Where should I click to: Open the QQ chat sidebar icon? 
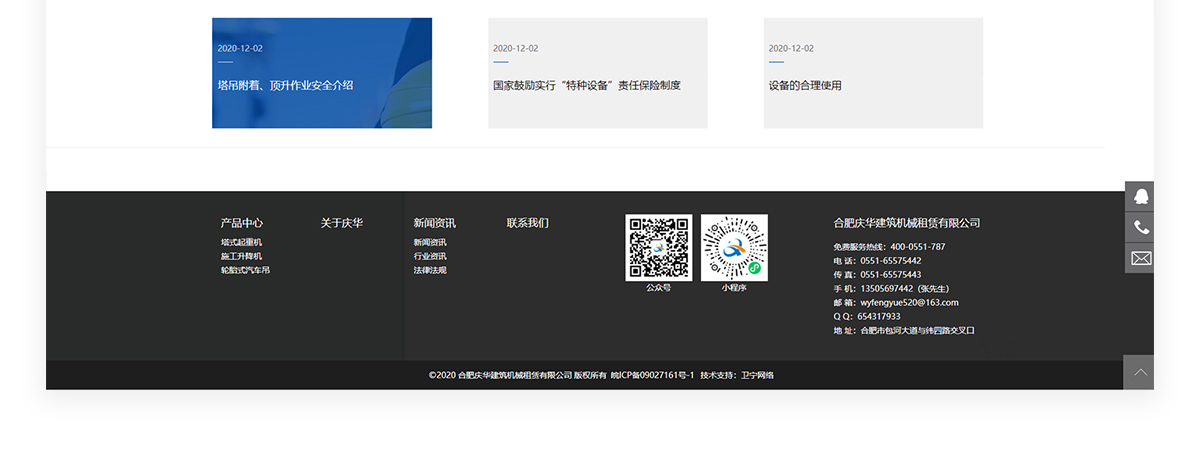click(1140, 197)
